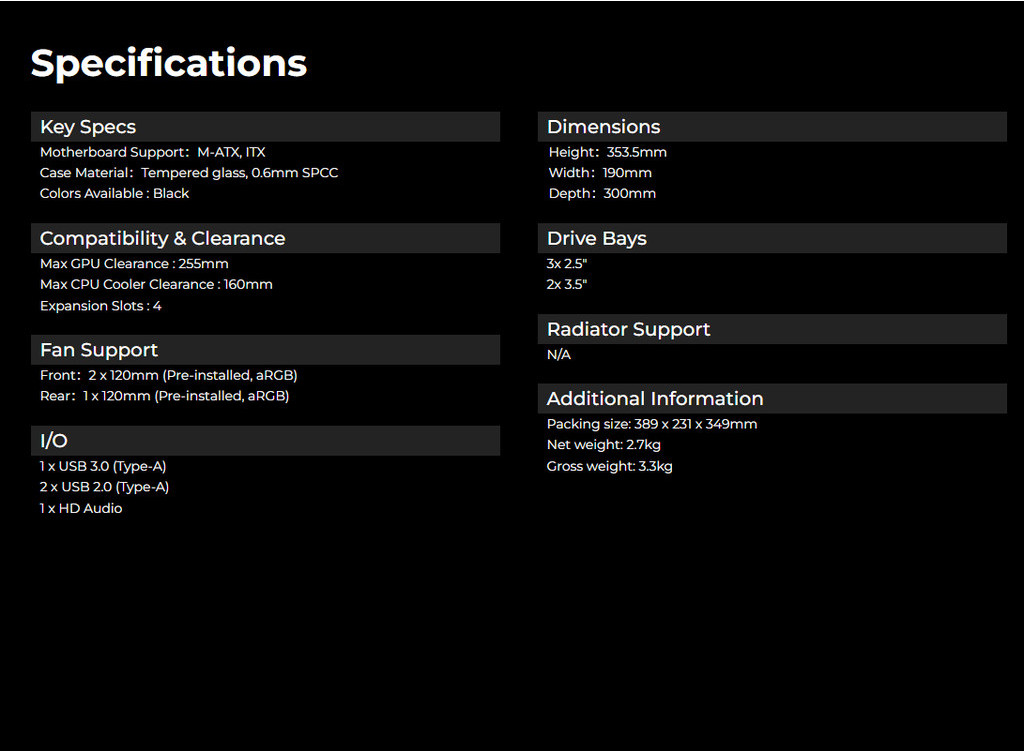Click the I/O section header
This screenshot has height=752, width=1024.
[54, 441]
